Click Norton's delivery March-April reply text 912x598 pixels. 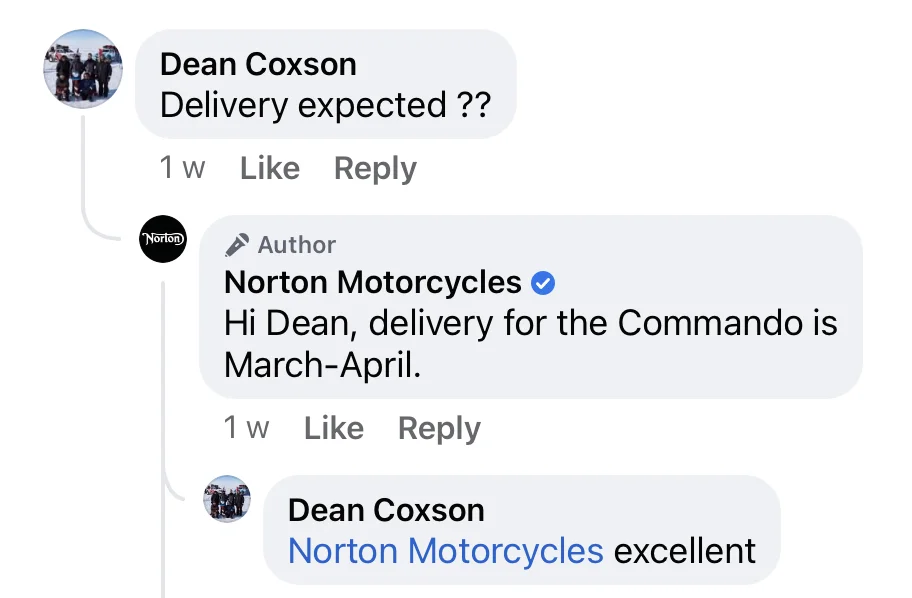click(530, 344)
